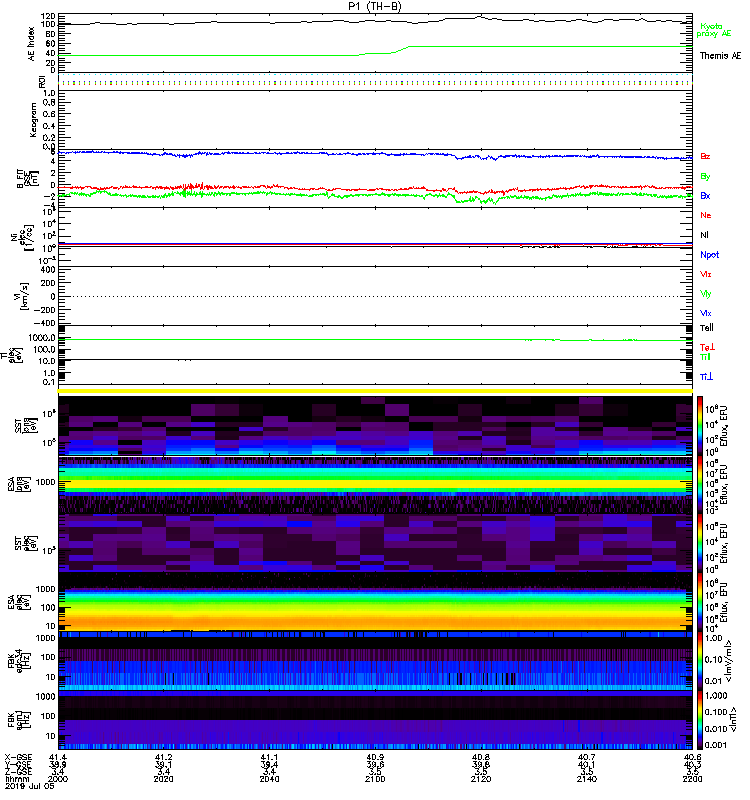
Task: Click the blue Vix velocity legend
Action: [x=706, y=313]
